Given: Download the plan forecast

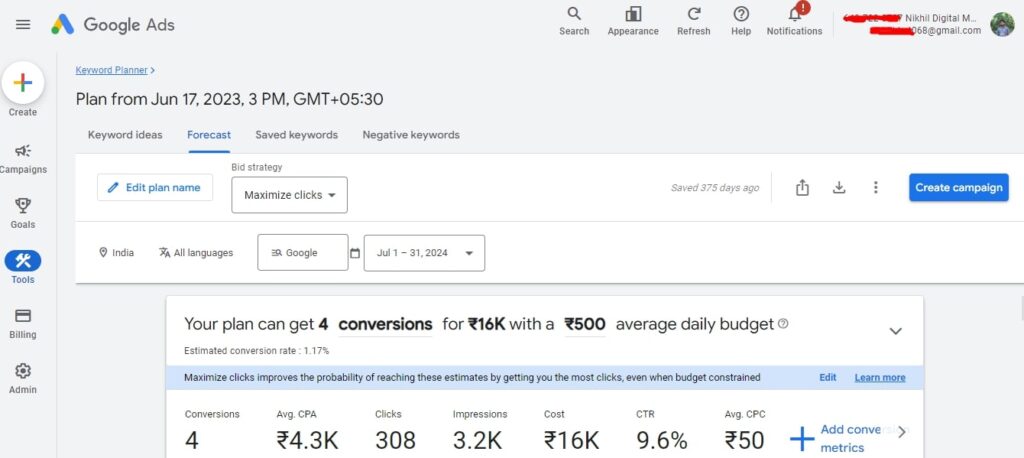Looking at the screenshot, I should click(839, 188).
